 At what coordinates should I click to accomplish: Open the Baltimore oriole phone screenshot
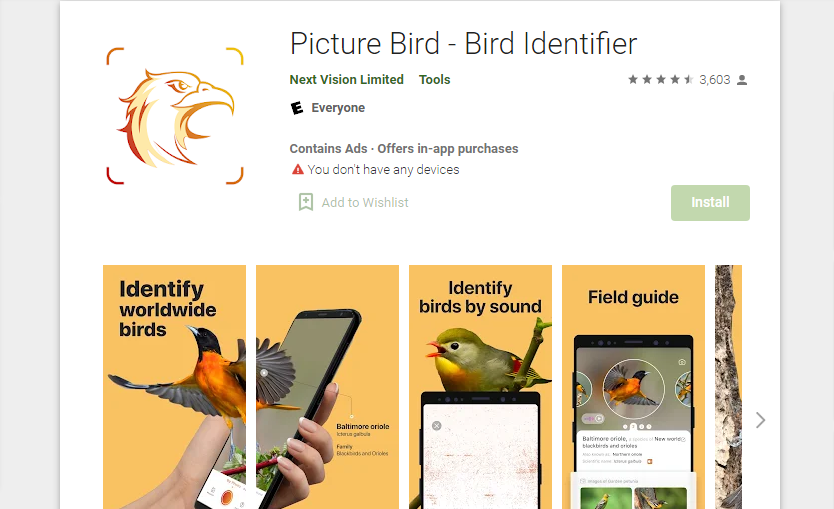pos(327,387)
